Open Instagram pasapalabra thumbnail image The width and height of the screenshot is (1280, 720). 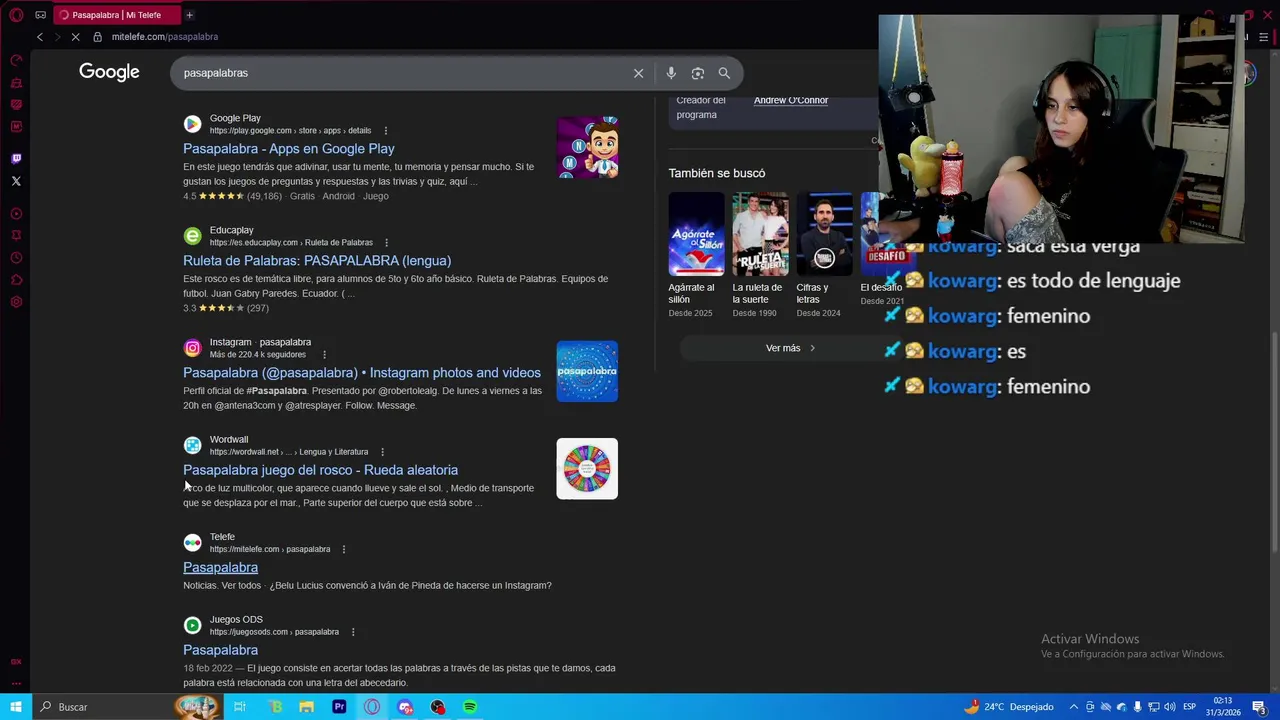587,372
